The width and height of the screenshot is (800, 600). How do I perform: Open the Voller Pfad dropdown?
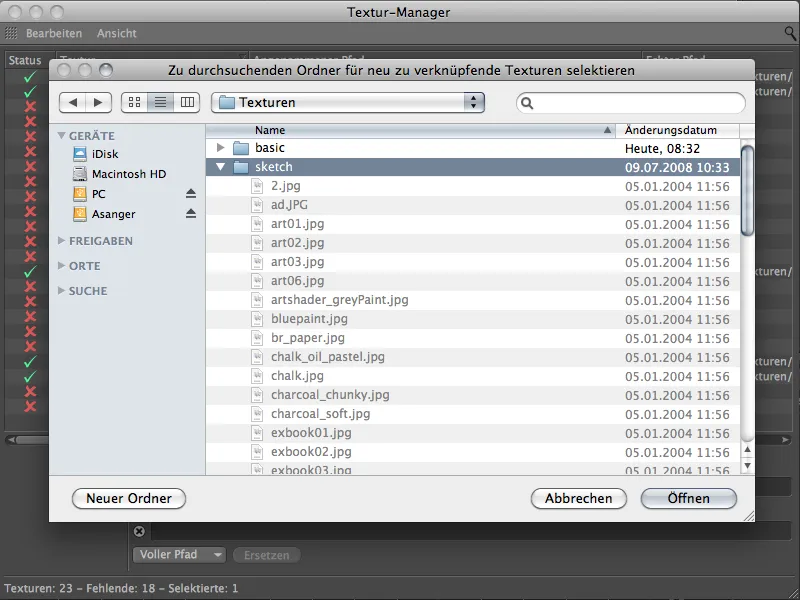point(179,555)
